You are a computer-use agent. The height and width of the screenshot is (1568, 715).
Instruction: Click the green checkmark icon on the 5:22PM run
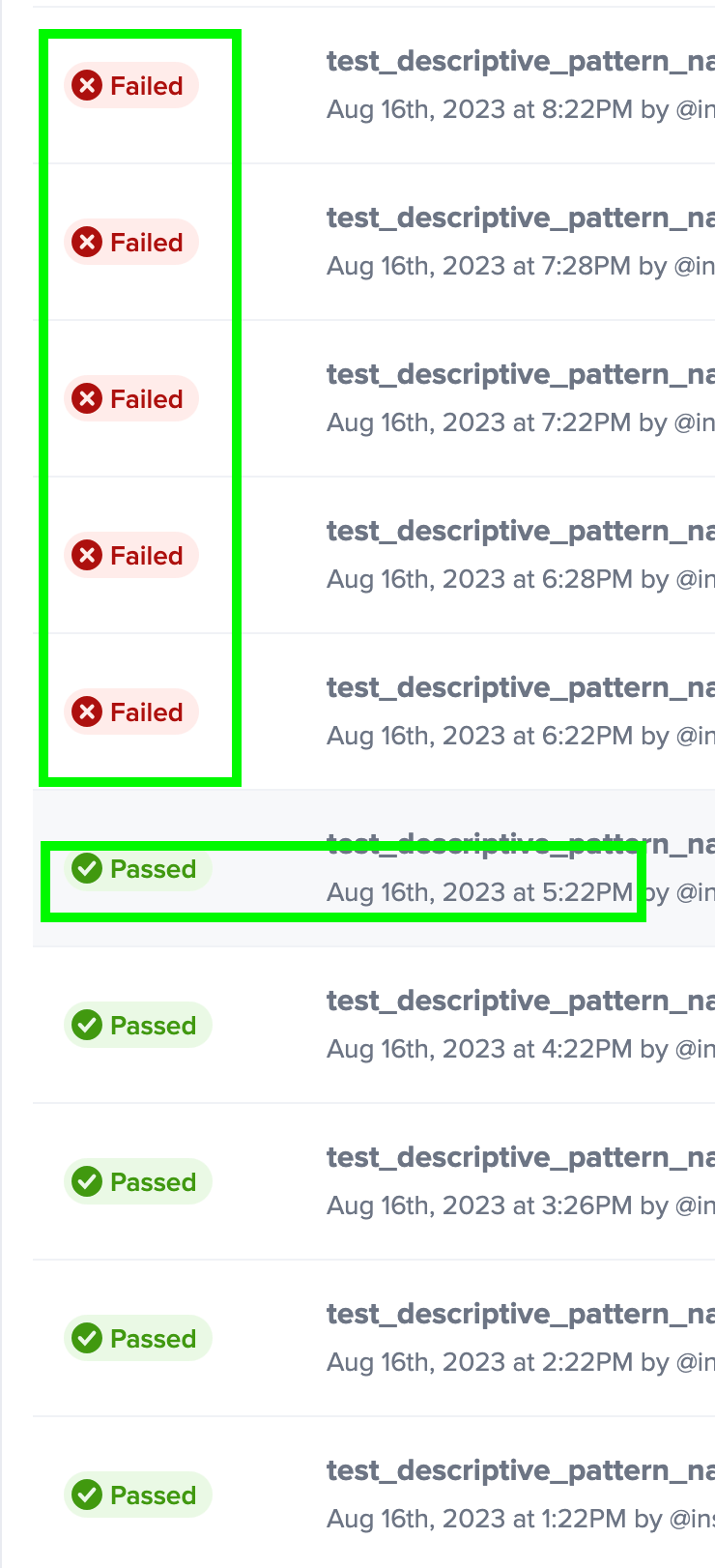(87, 868)
